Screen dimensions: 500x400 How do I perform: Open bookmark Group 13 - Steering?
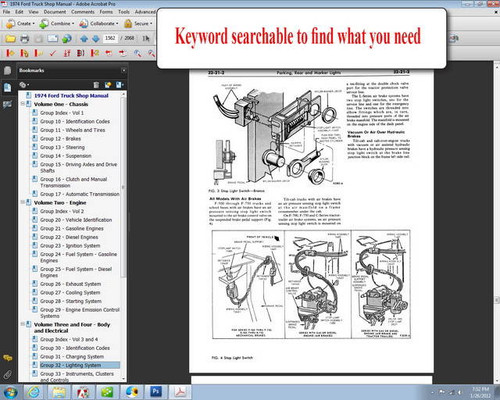(x=62, y=147)
